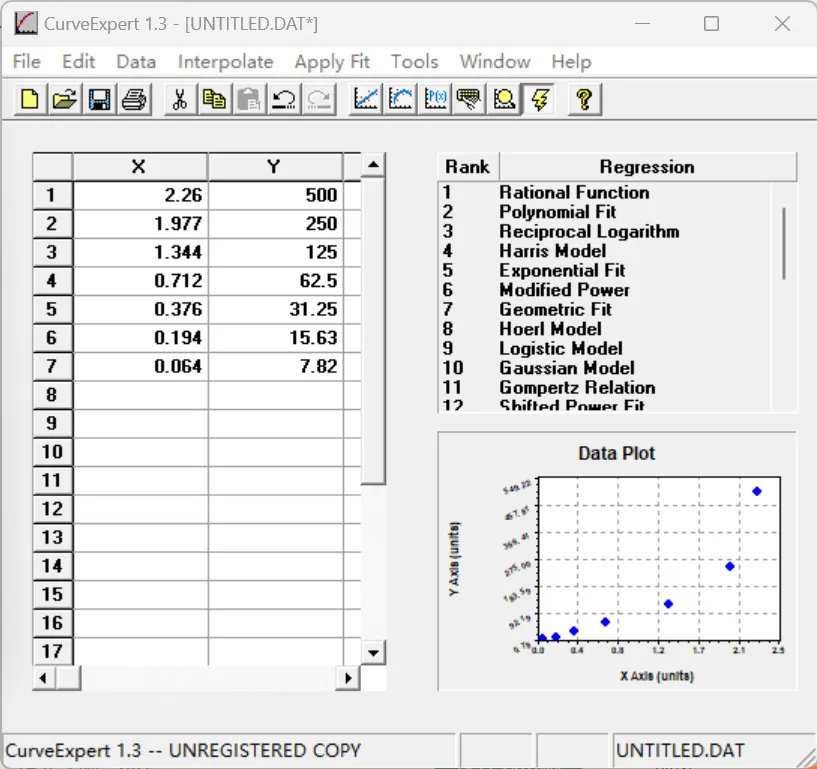
Task: Click the data table scroll down arrow
Action: click(373, 653)
